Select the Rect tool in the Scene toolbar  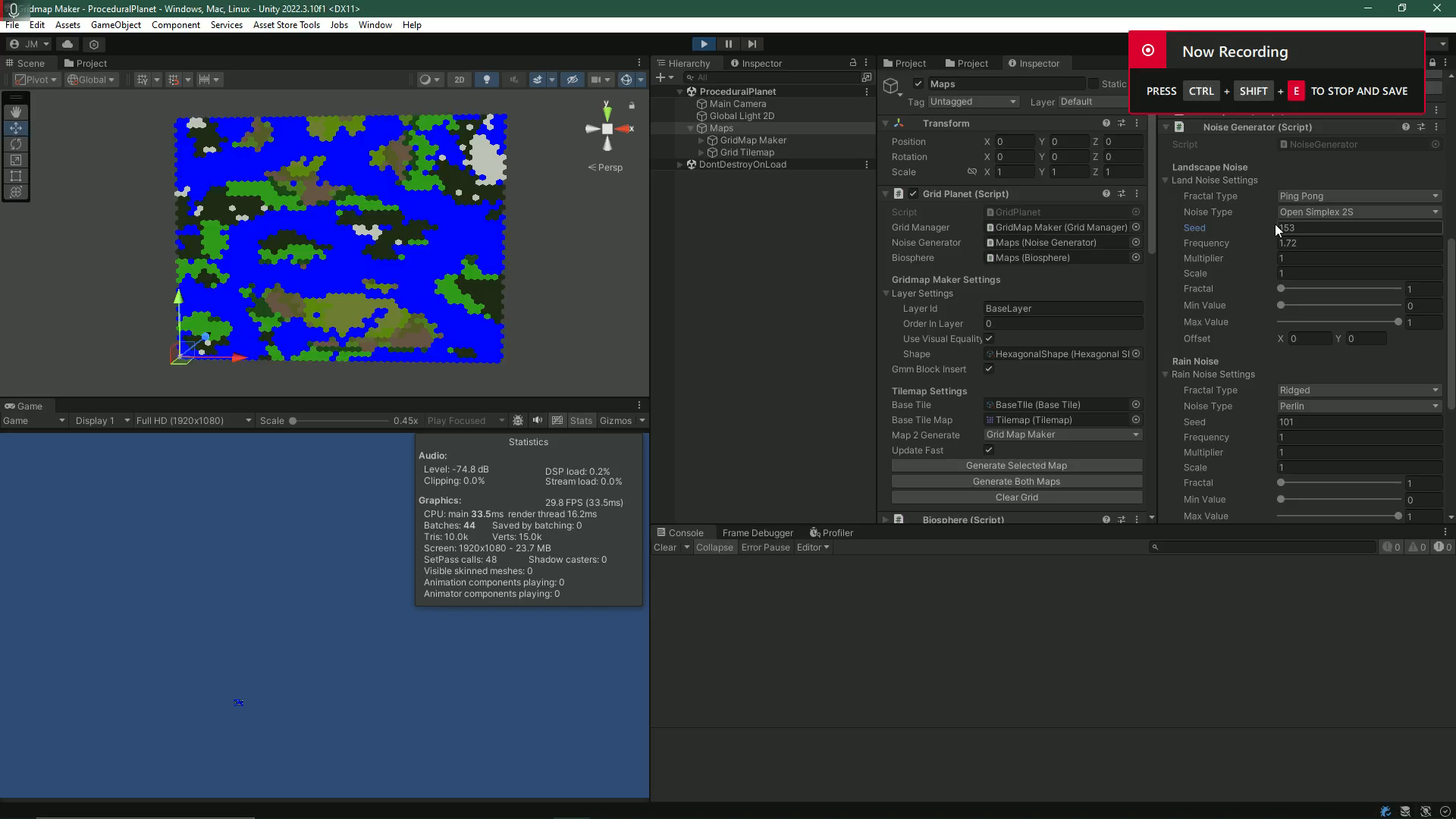[16, 176]
